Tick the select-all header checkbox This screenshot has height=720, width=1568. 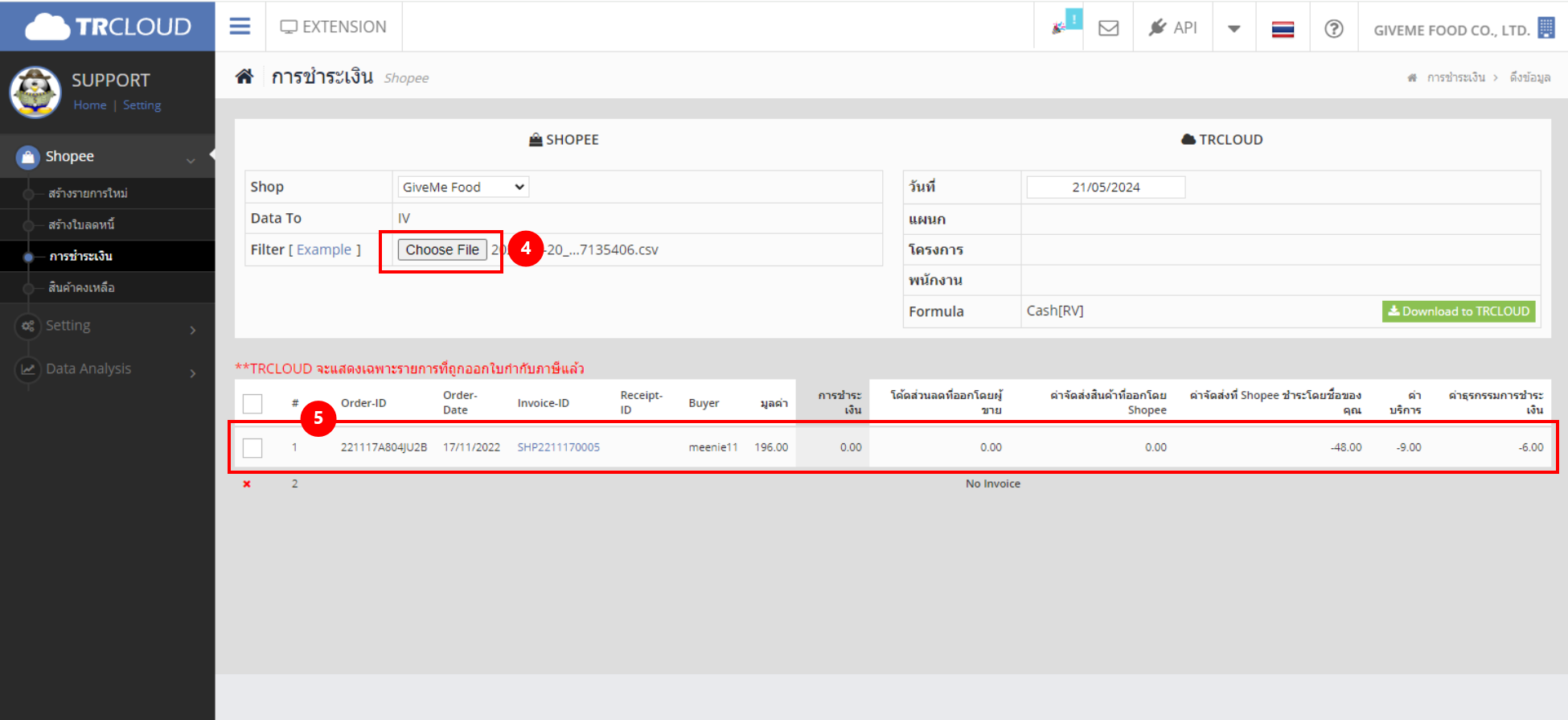click(x=252, y=403)
